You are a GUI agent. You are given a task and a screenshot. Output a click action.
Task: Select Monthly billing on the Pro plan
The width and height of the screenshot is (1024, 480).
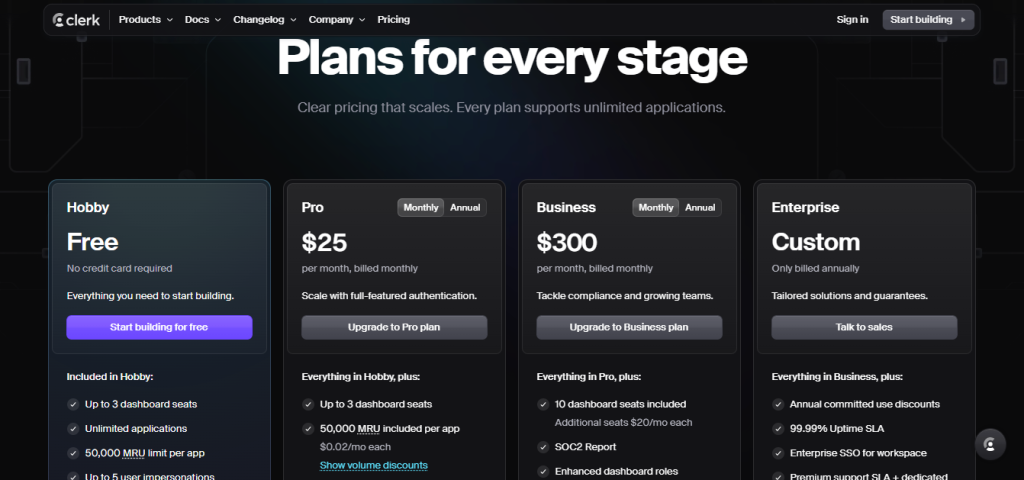click(421, 208)
